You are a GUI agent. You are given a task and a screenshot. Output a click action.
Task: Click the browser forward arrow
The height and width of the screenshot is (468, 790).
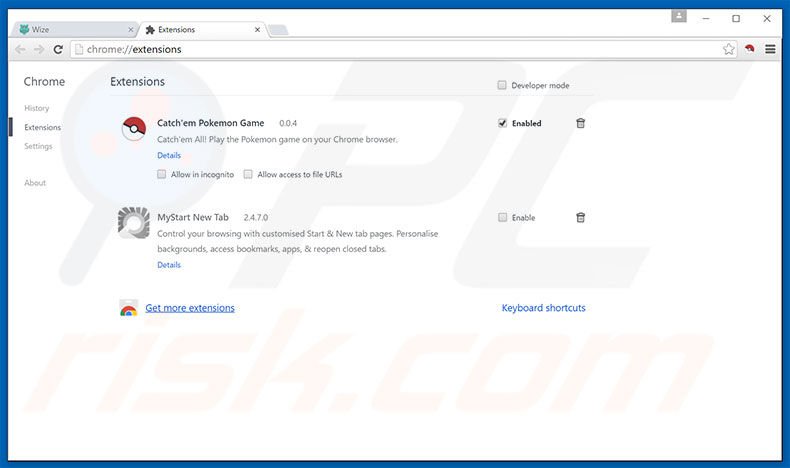pos(39,49)
